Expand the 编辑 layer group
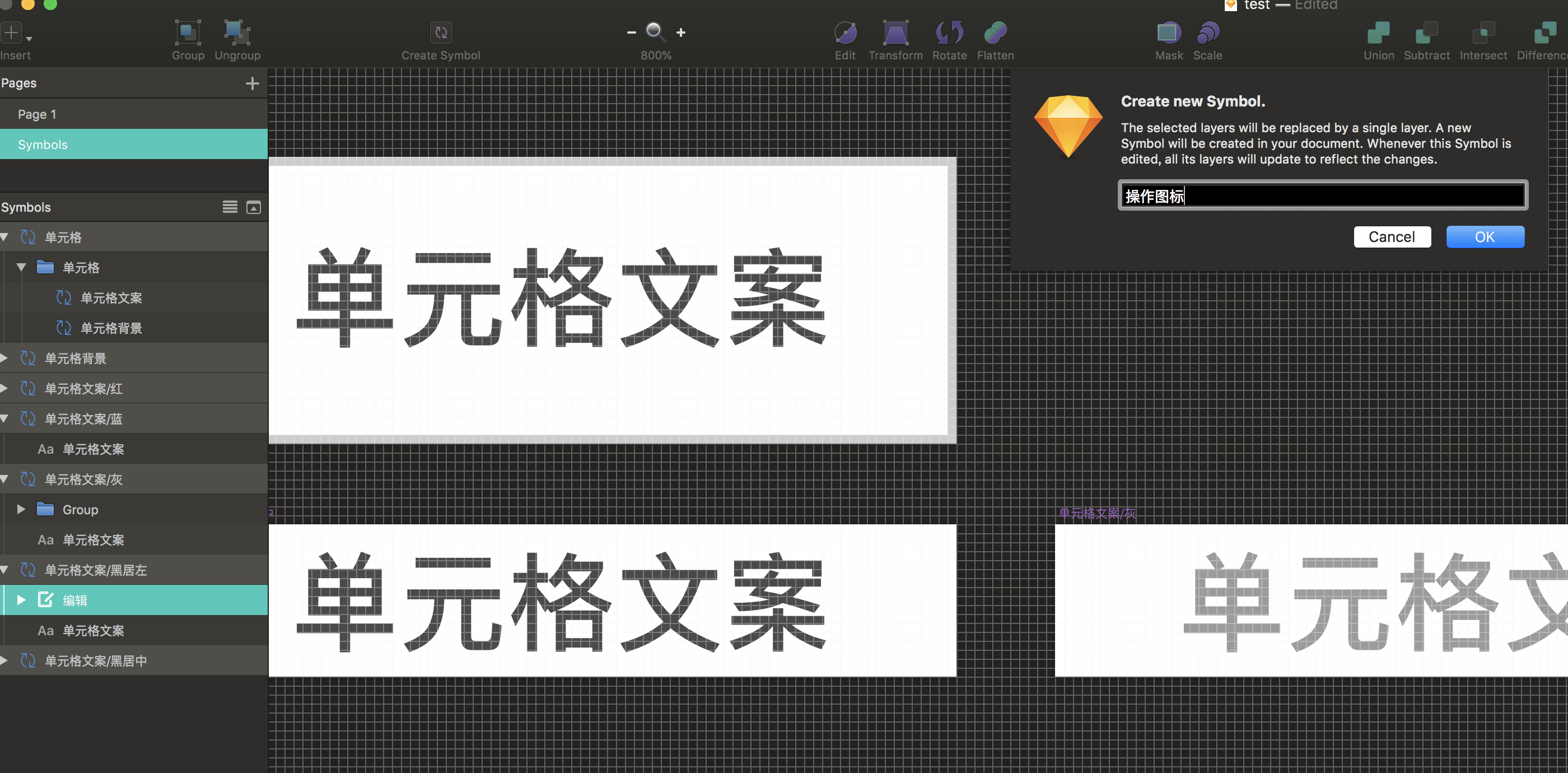 tap(21, 600)
